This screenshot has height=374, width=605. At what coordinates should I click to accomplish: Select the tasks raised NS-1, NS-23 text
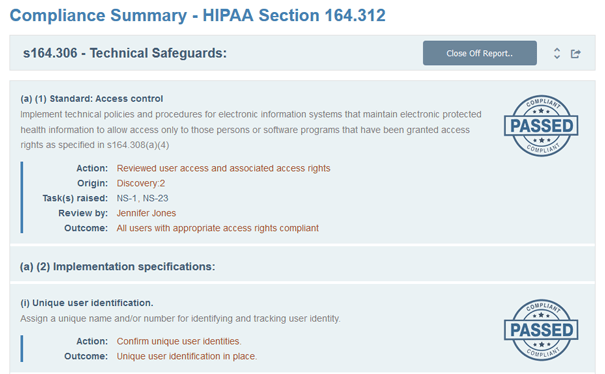click(x=142, y=198)
